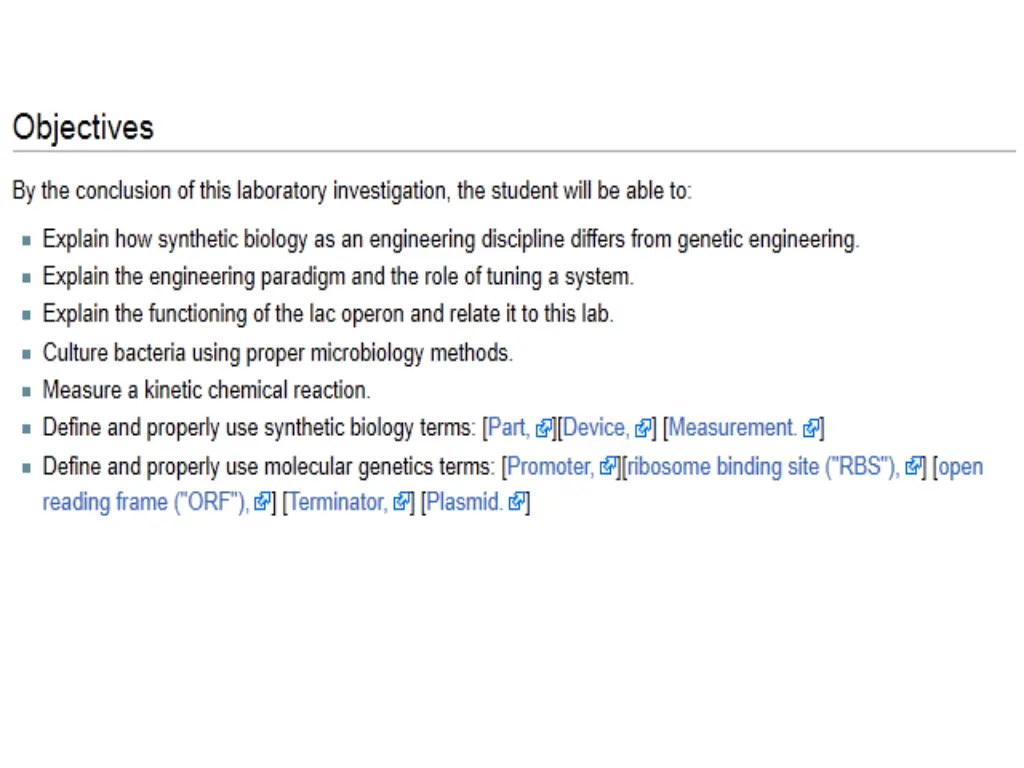Open the Terminator link
Image resolution: width=1024 pixels, height=768 pixels.
click(x=338, y=502)
